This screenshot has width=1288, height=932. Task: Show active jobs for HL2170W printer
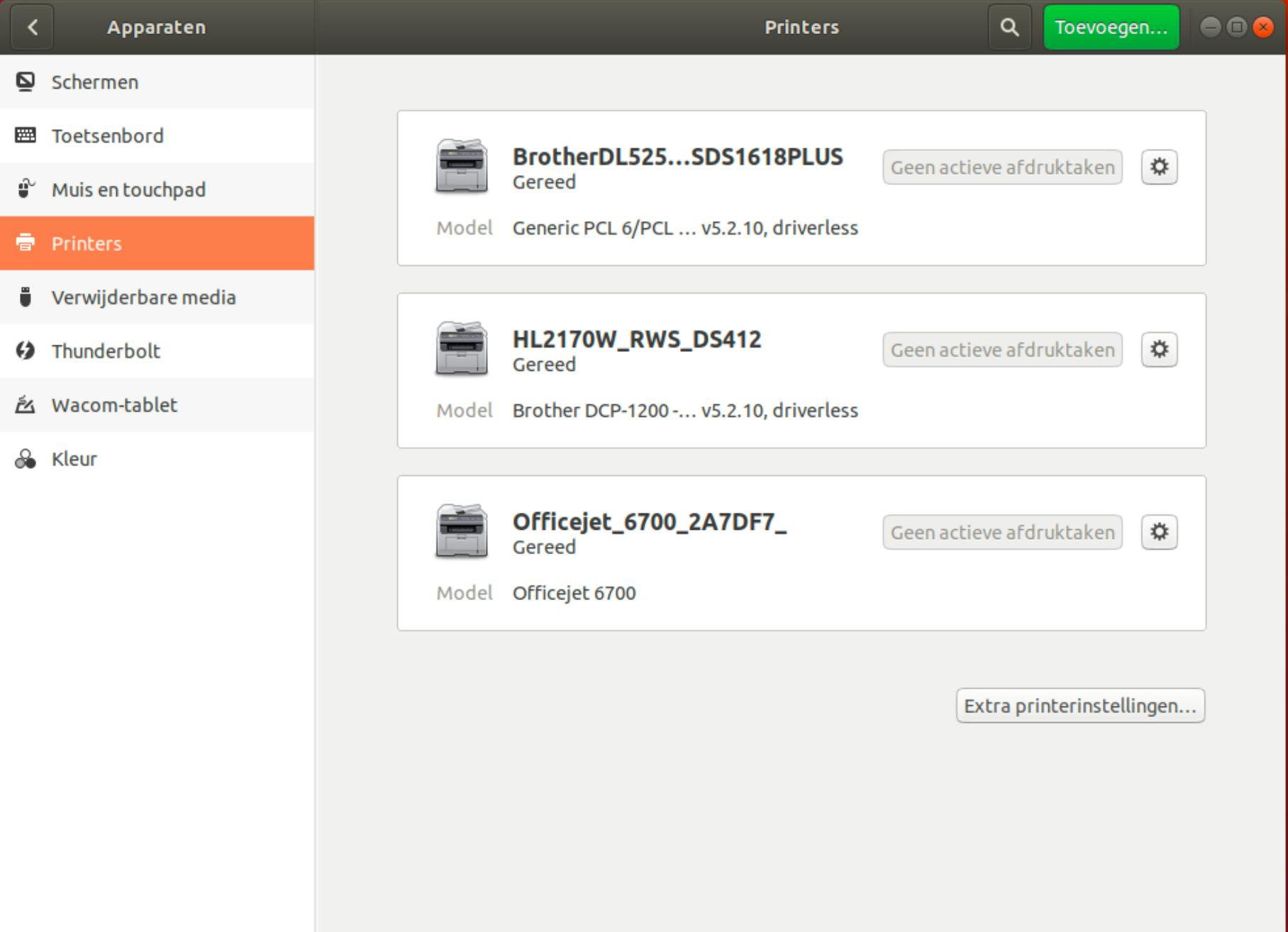pyautogui.click(x=1002, y=350)
